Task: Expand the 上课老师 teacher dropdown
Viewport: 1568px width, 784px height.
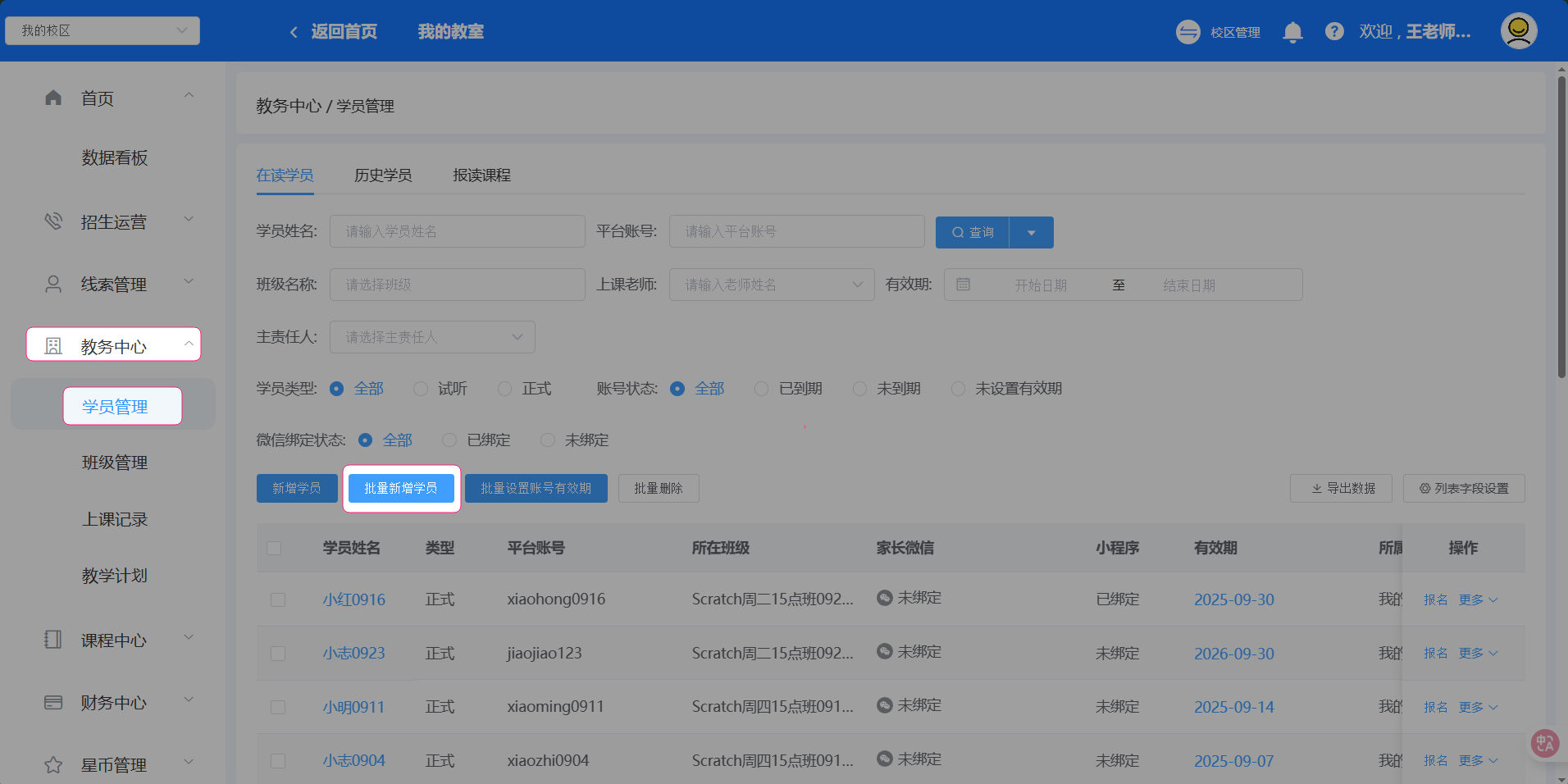Action: (771, 285)
